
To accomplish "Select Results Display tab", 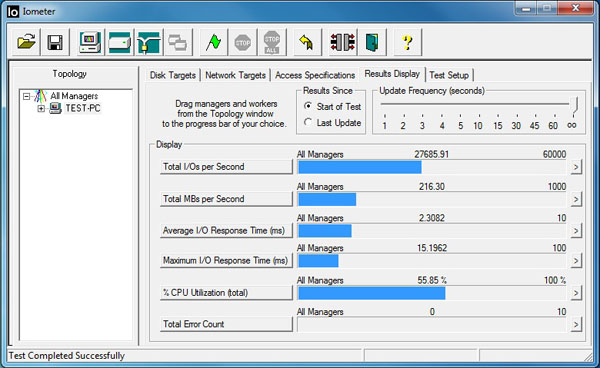I will [392, 74].
